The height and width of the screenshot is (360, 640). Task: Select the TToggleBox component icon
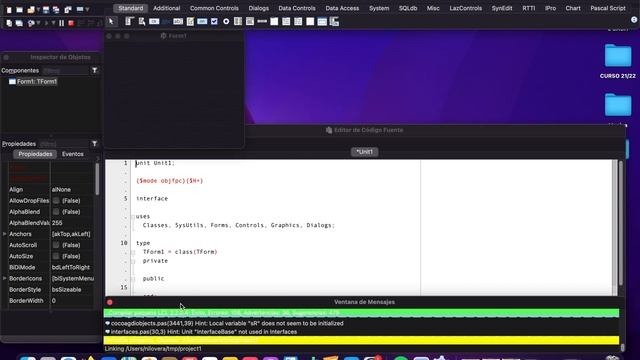click(x=202, y=22)
